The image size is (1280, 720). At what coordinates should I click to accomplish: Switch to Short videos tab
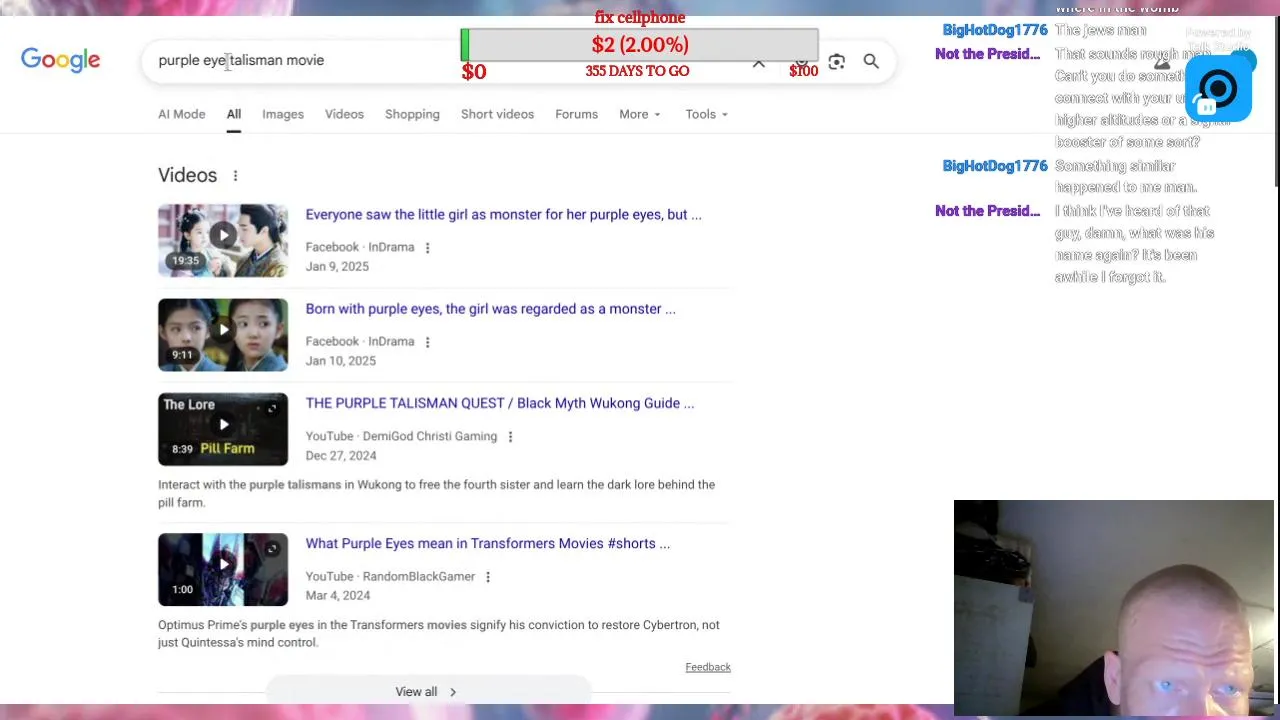pyautogui.click(x=497, y=114)
